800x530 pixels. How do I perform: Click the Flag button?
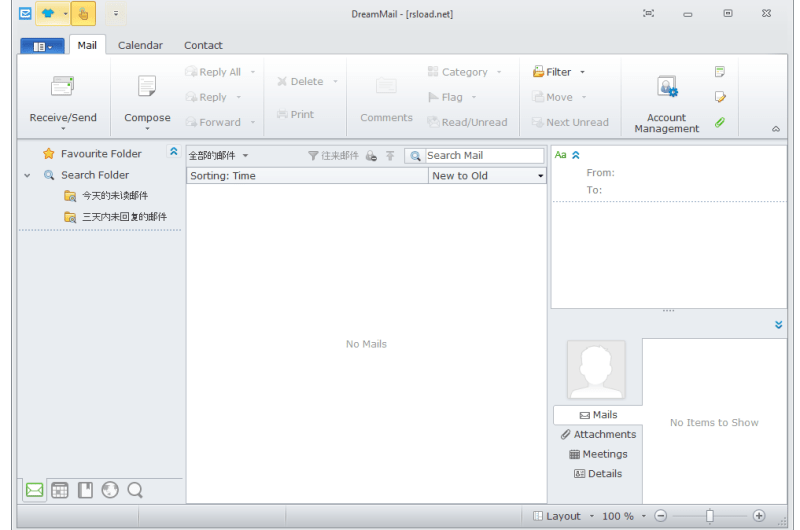(x=445, y=97)
